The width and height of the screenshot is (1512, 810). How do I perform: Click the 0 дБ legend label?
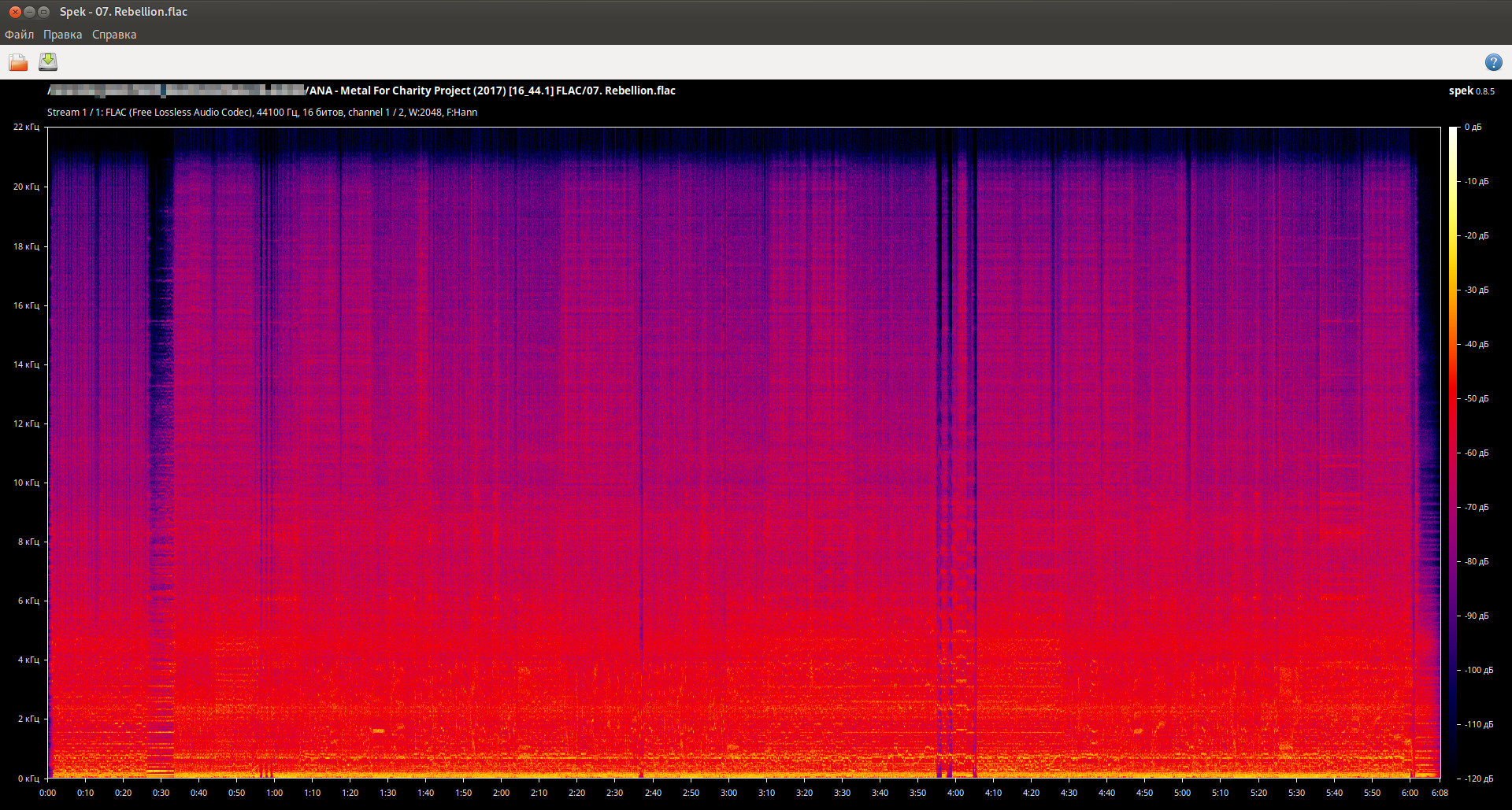tap(1473, 127)
